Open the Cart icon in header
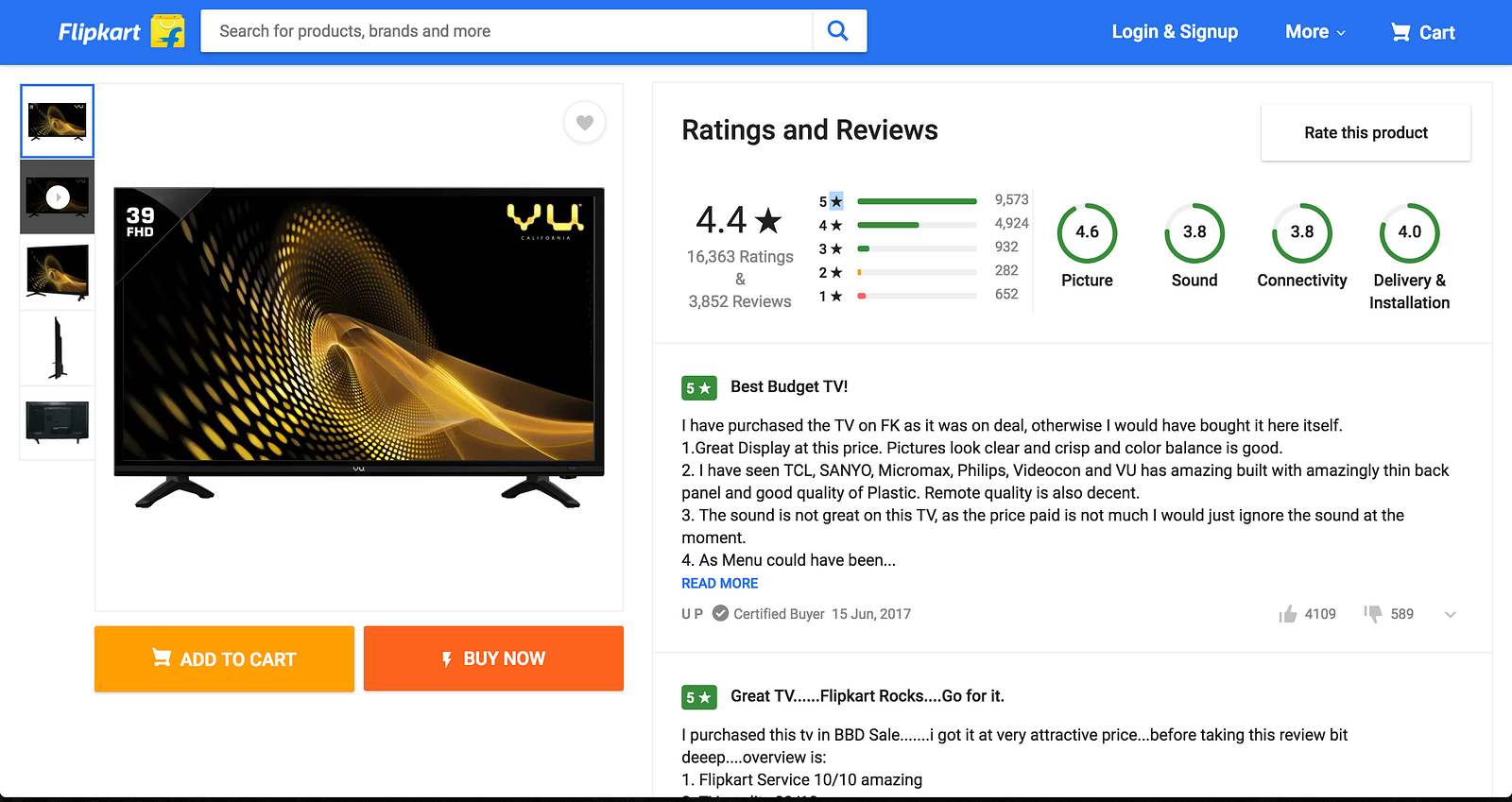 pos(1400,32)
